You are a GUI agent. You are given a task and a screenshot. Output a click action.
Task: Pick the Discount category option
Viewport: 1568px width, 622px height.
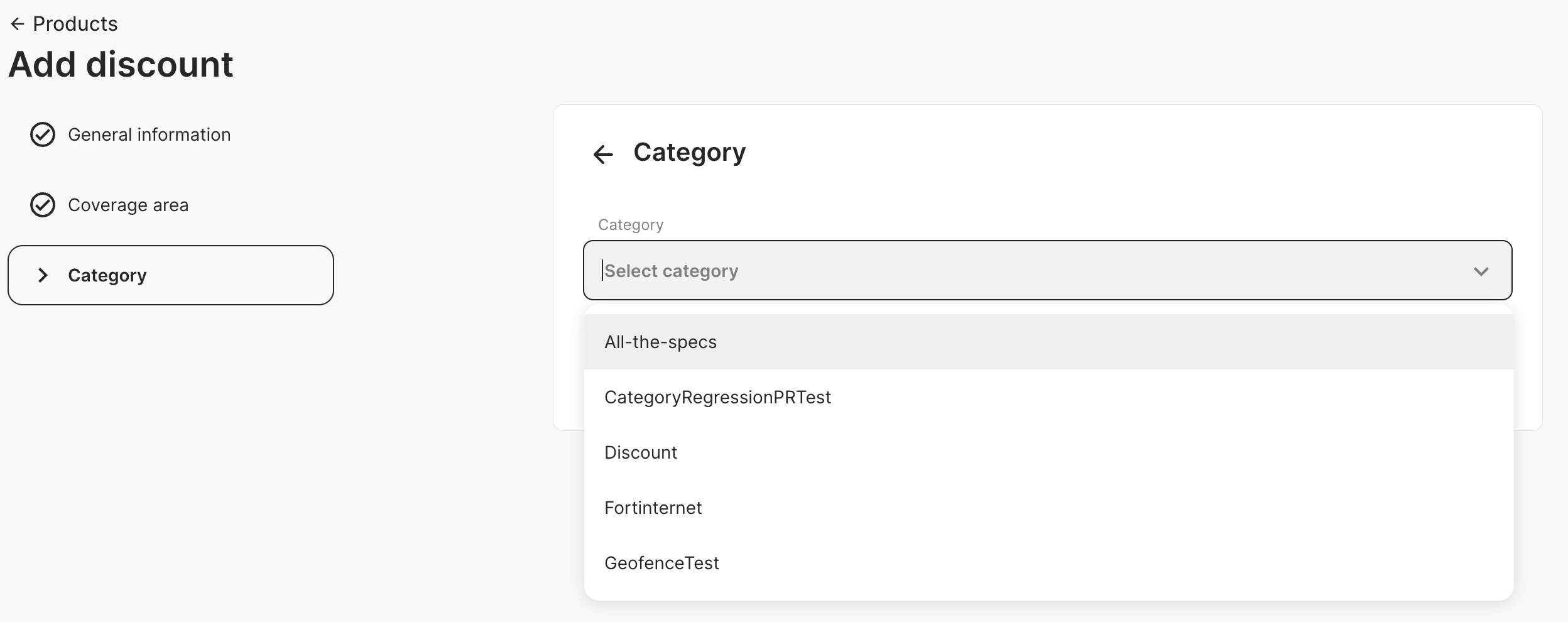641,452
